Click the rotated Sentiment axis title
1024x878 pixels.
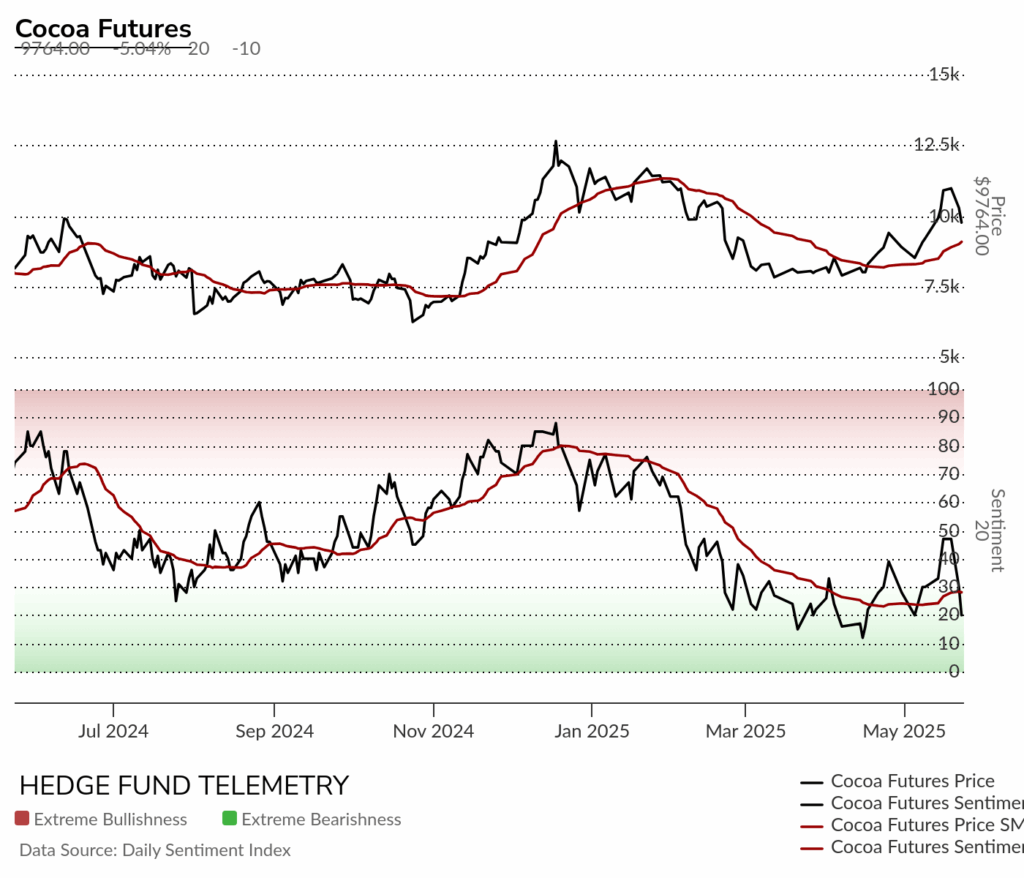coord(997,530)
